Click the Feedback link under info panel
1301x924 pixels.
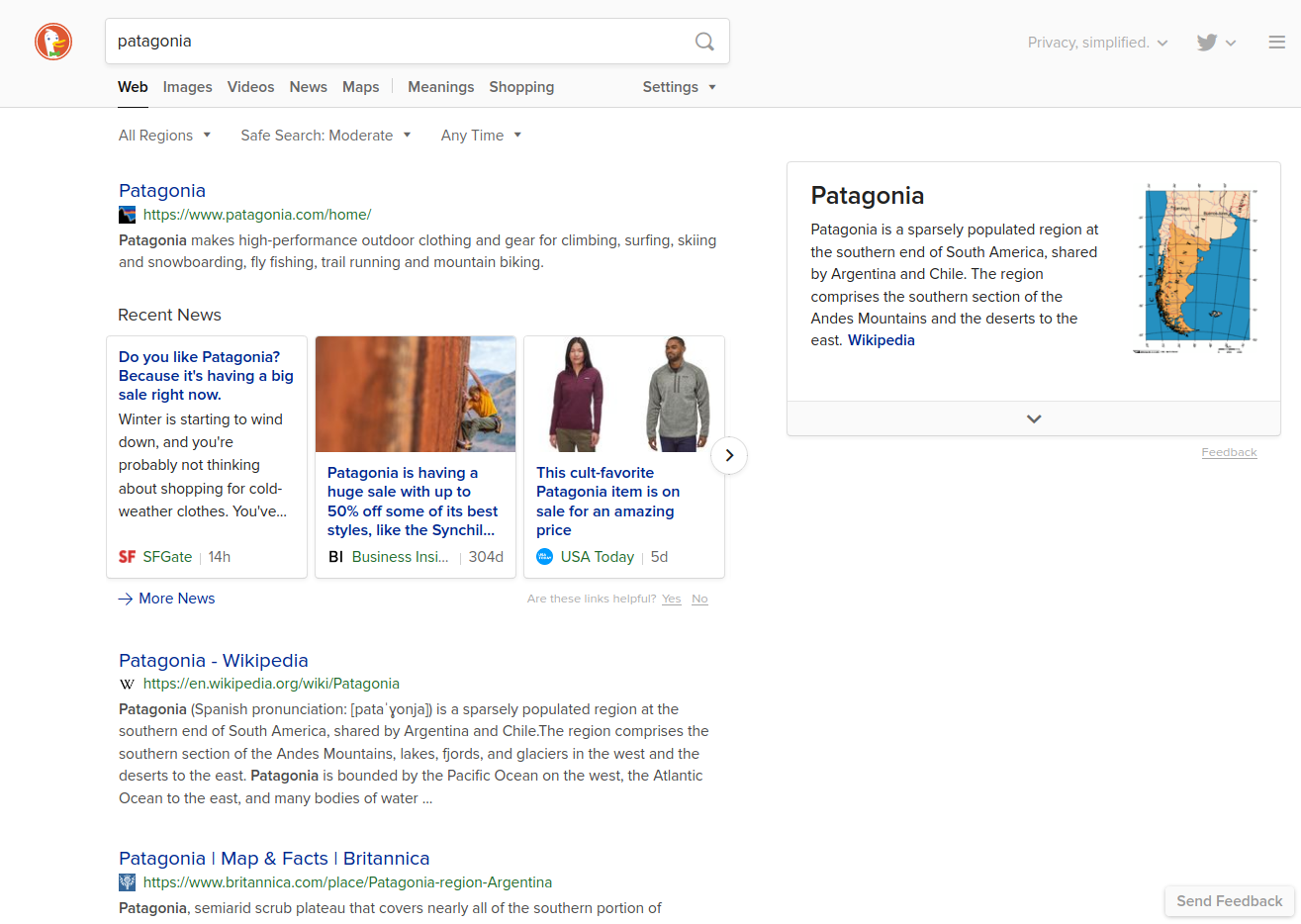click(1229, 452)
